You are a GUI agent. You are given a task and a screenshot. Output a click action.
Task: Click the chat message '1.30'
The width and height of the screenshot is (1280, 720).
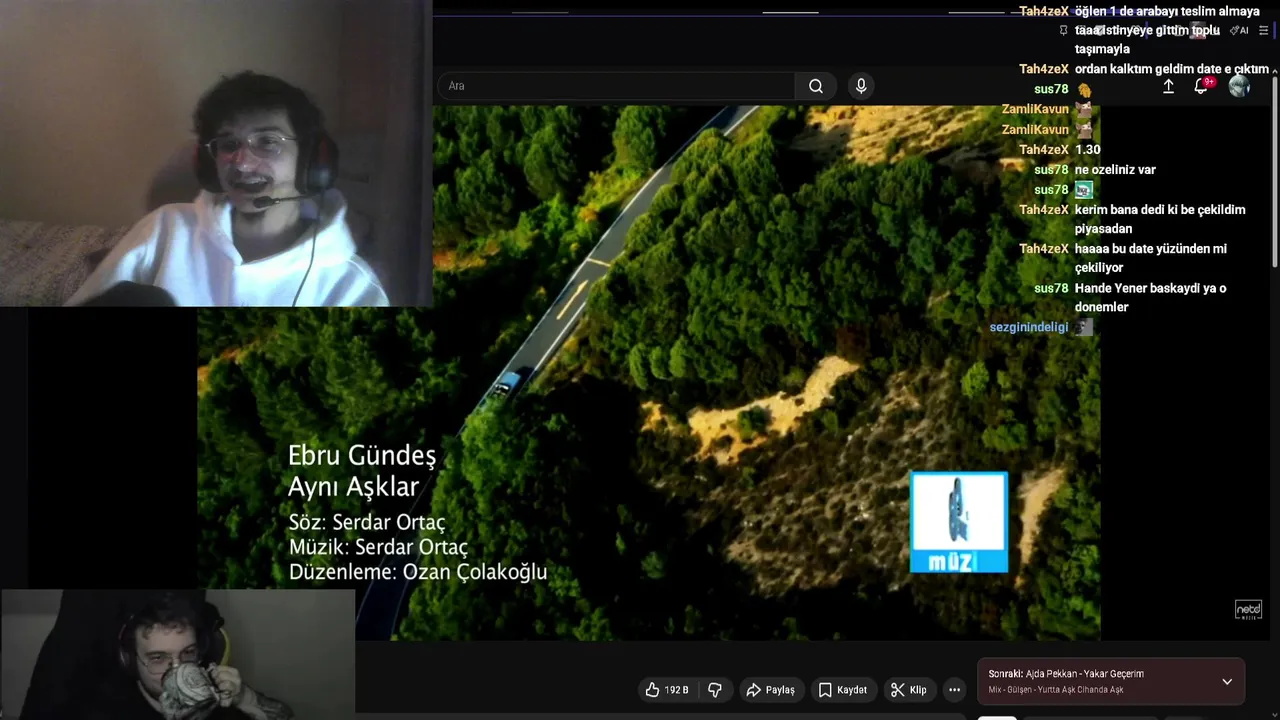click(1088, 150)
